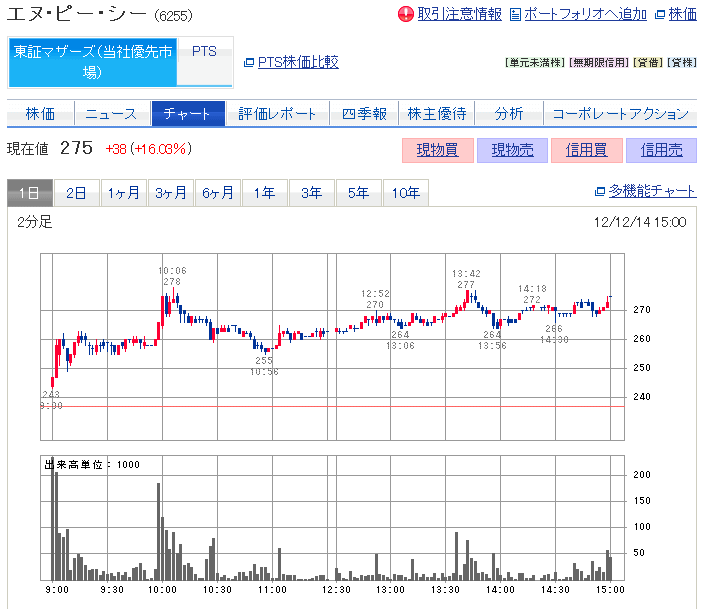Screen dimensions: 705x609
Task: Select the 2日 chart period
Action: tap(76, 193)
